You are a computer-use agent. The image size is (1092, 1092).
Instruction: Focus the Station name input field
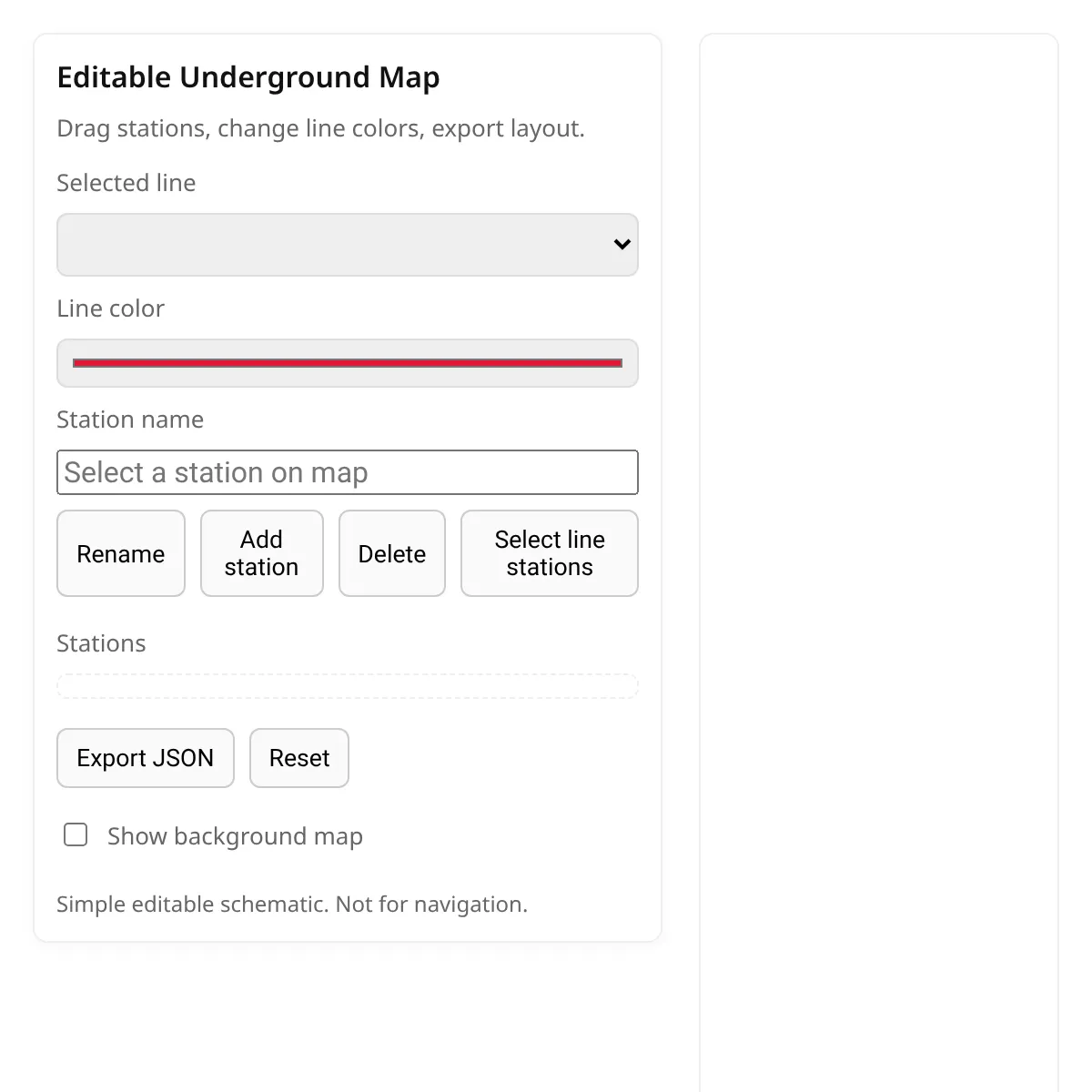348,472
